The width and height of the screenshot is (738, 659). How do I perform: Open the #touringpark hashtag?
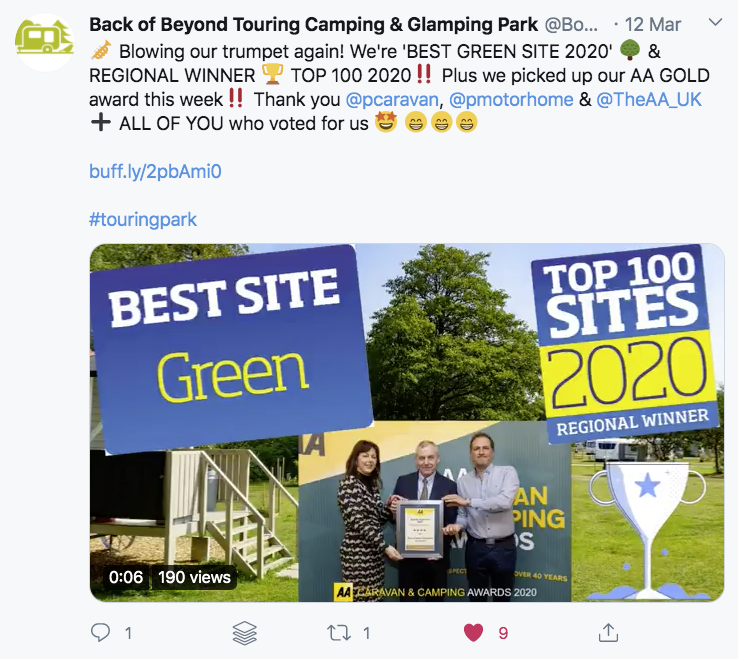pyautogui.click(x=143, y=219)
